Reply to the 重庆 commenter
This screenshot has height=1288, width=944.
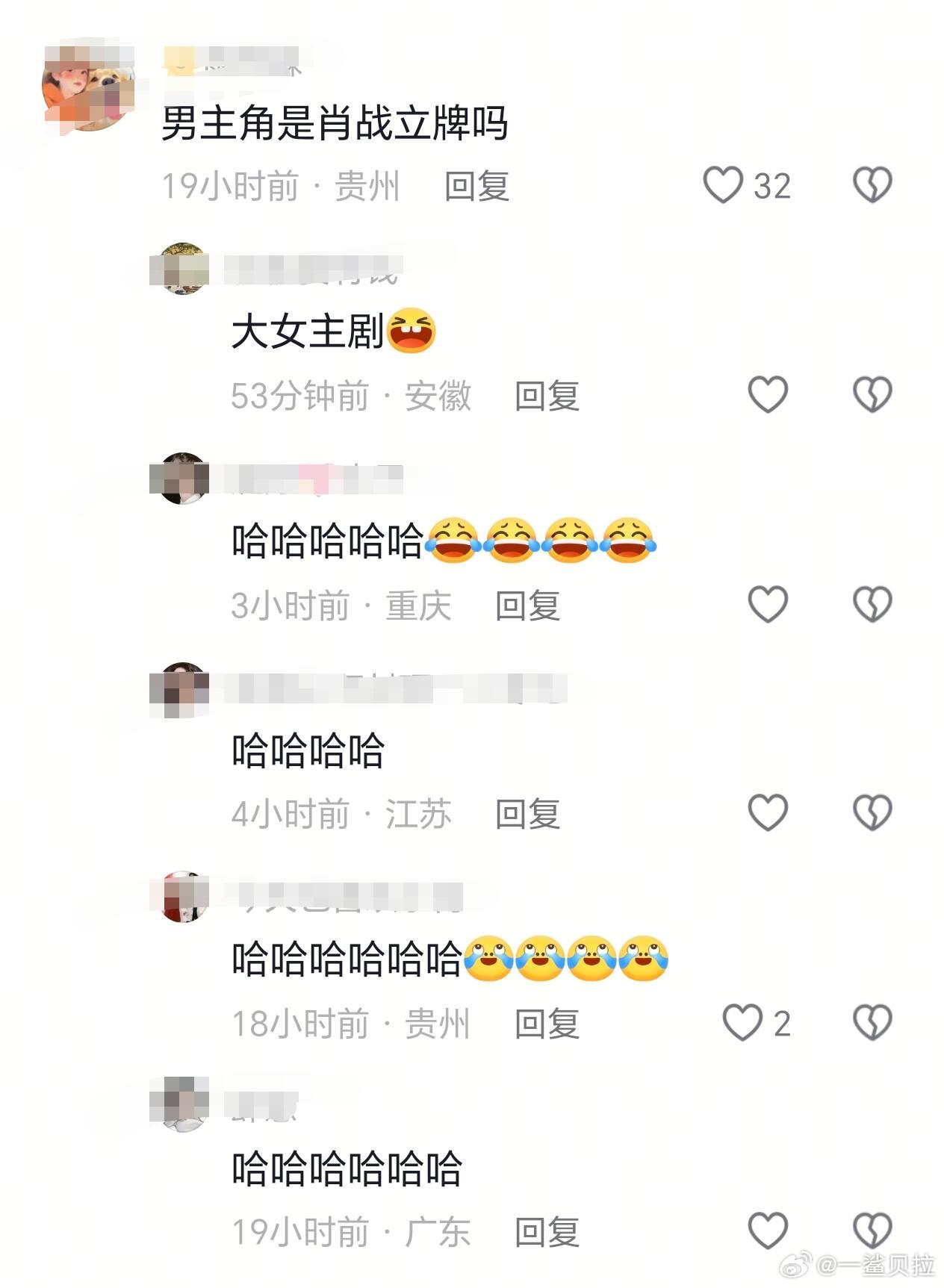tap(527, 605)
